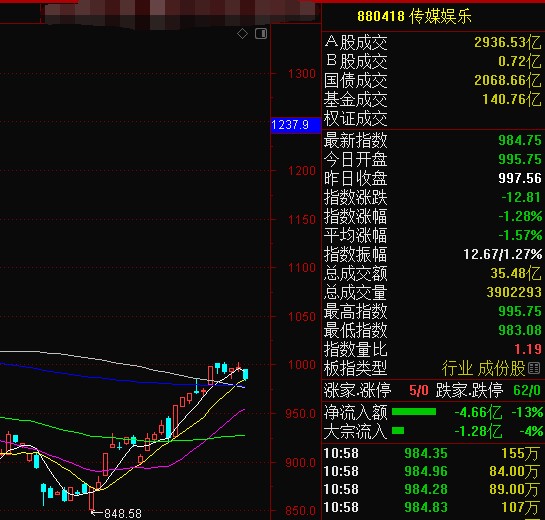Click the 1200 price axis label
The image size is (545, 520).
click(302, 171)
